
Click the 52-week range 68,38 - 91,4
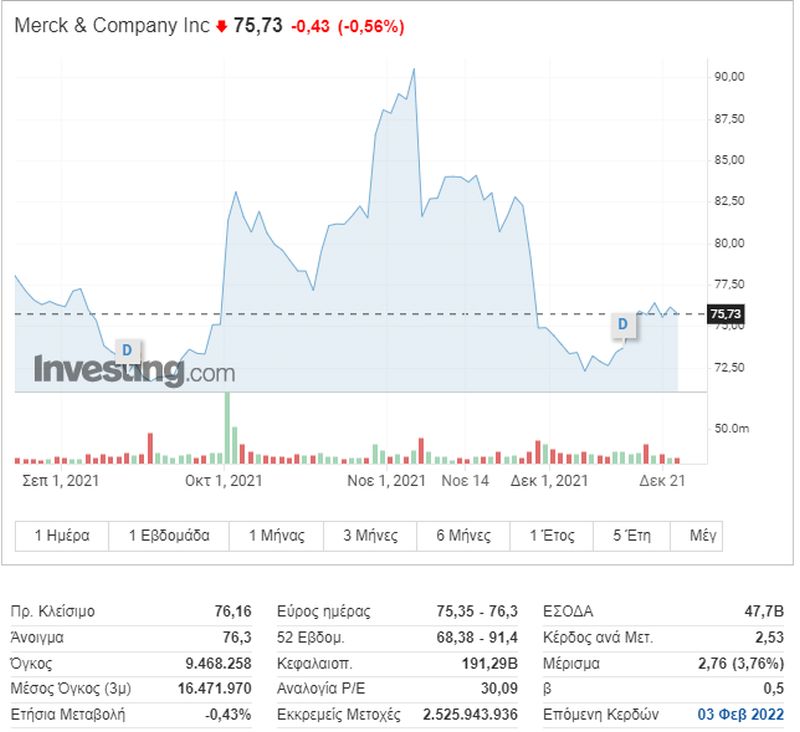point(477,638)
